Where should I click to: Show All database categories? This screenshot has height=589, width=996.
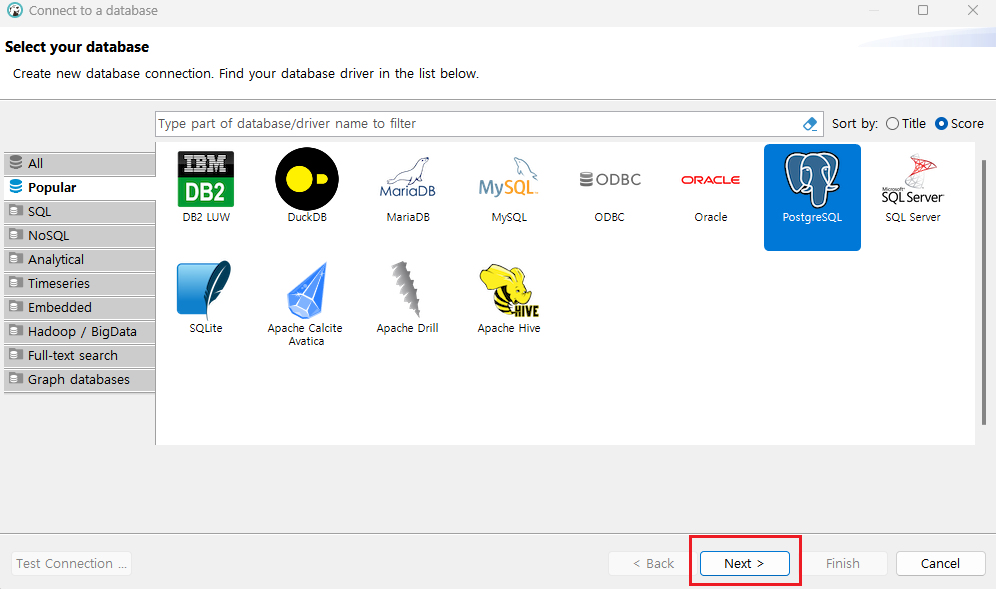tap(80, 163)
